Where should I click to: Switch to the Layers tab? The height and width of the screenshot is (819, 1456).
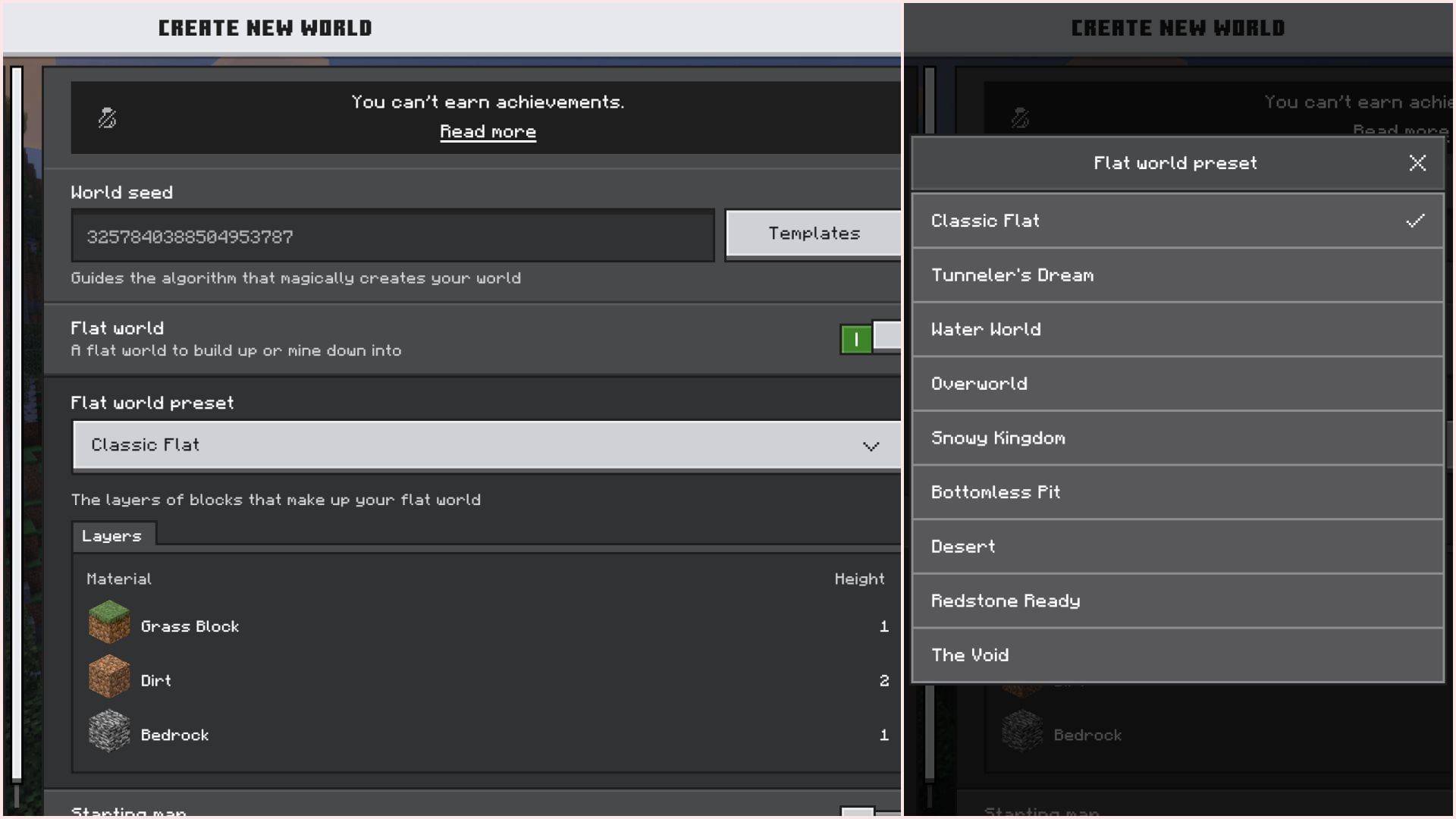(x=112, y=535)
